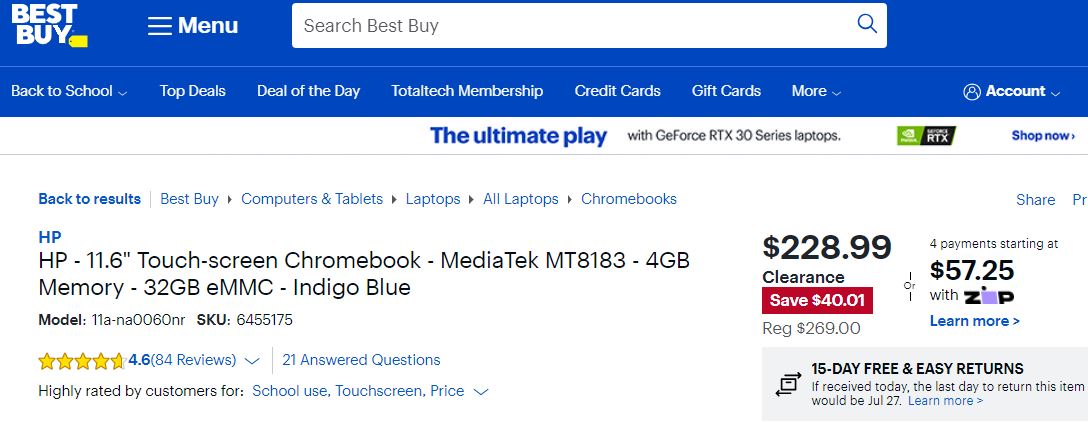Click the Best Buy logo
The width and height of the screenshot is (1088, 423).
[49, 25]
